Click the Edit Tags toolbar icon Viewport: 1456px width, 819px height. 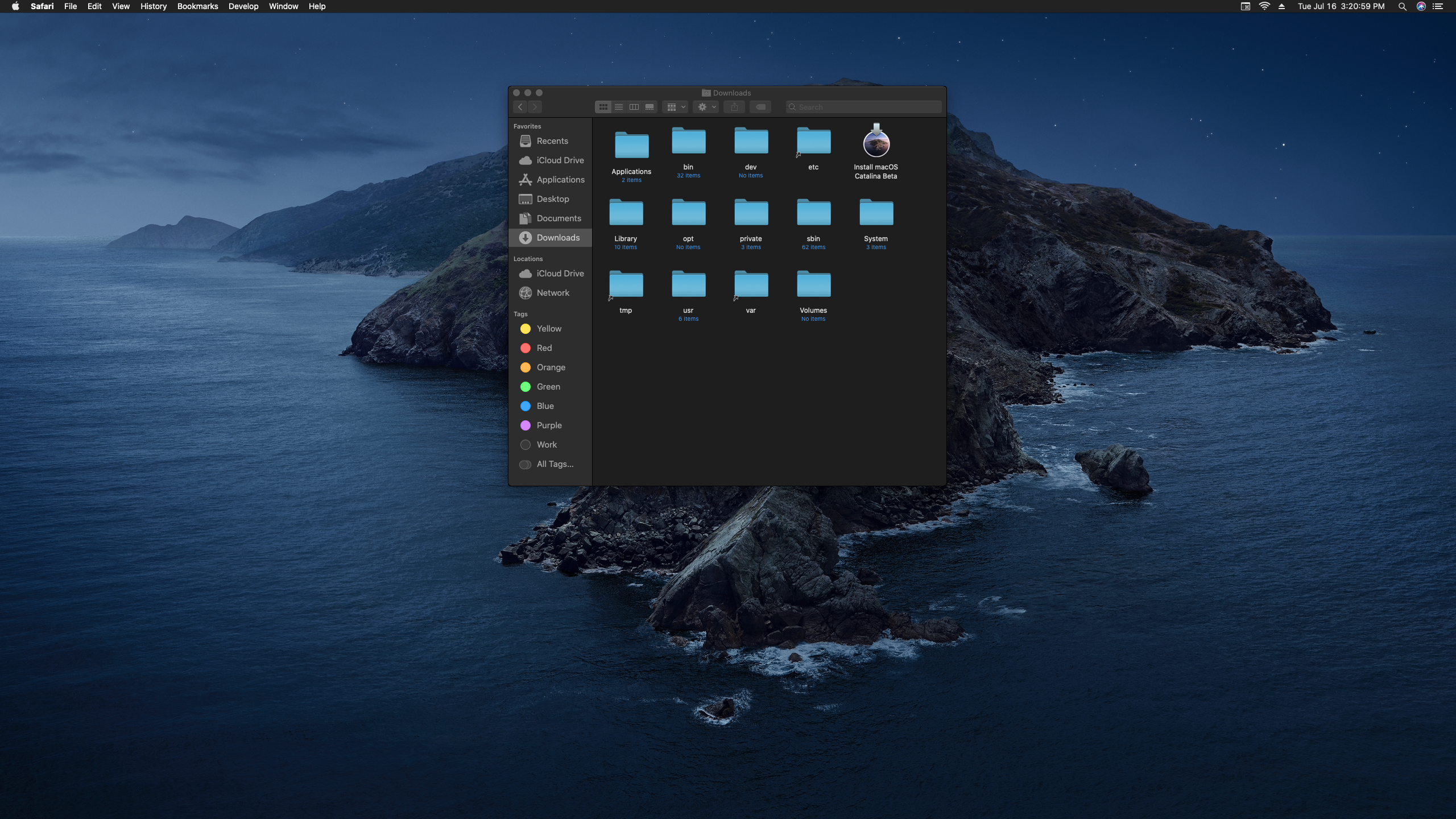760,107
